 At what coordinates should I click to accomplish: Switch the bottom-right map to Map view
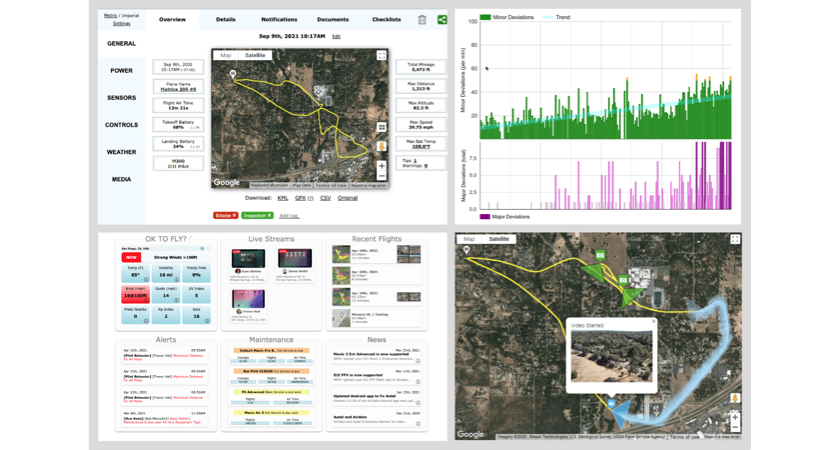point(469,239)
